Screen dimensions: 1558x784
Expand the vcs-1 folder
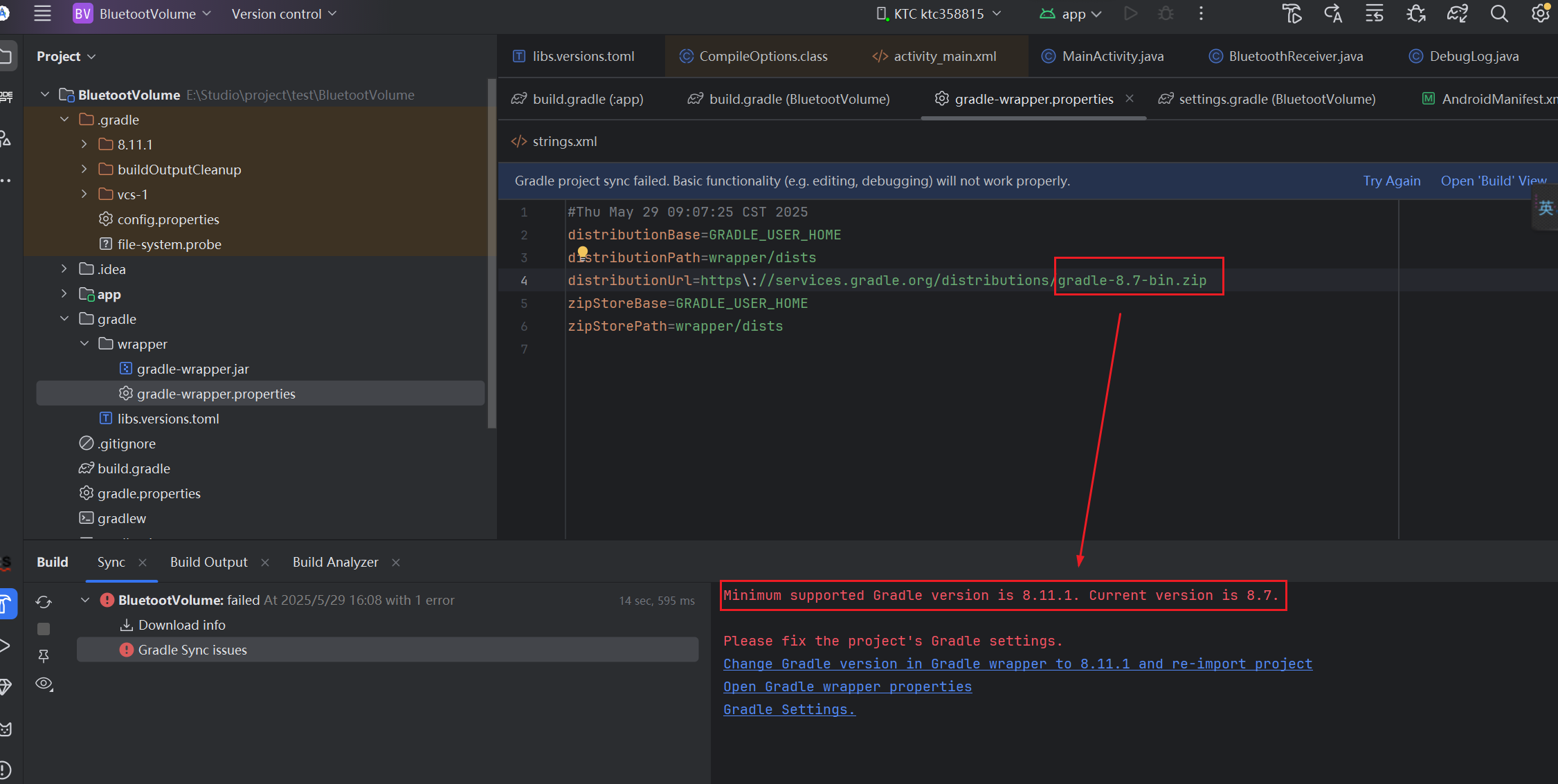[84, 194]
